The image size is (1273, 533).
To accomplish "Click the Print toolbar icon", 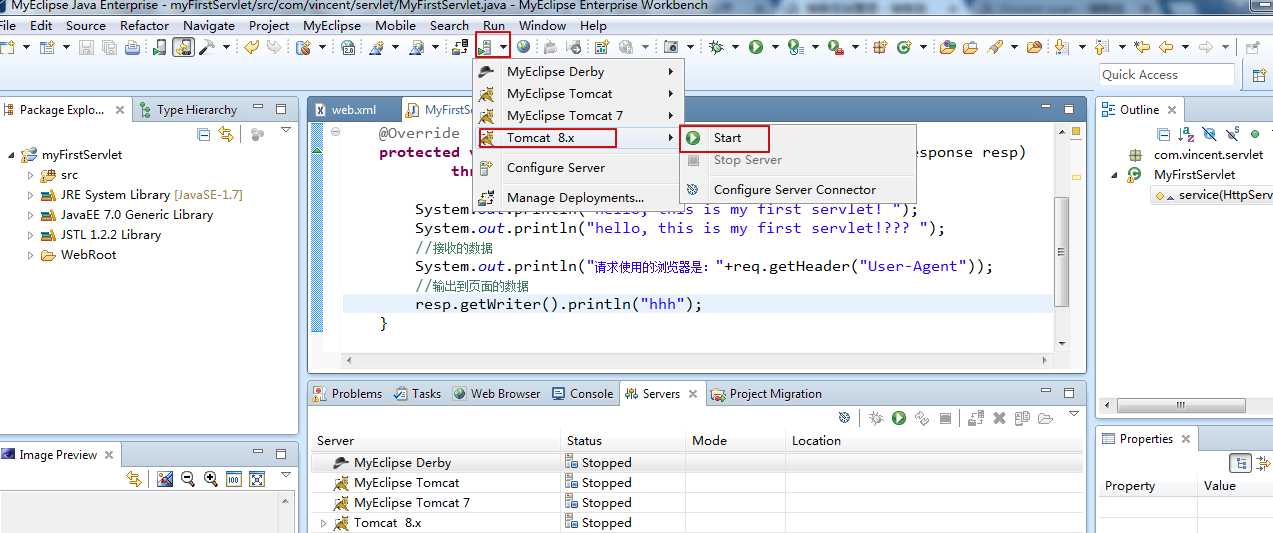I will click(x=132, y=47).
